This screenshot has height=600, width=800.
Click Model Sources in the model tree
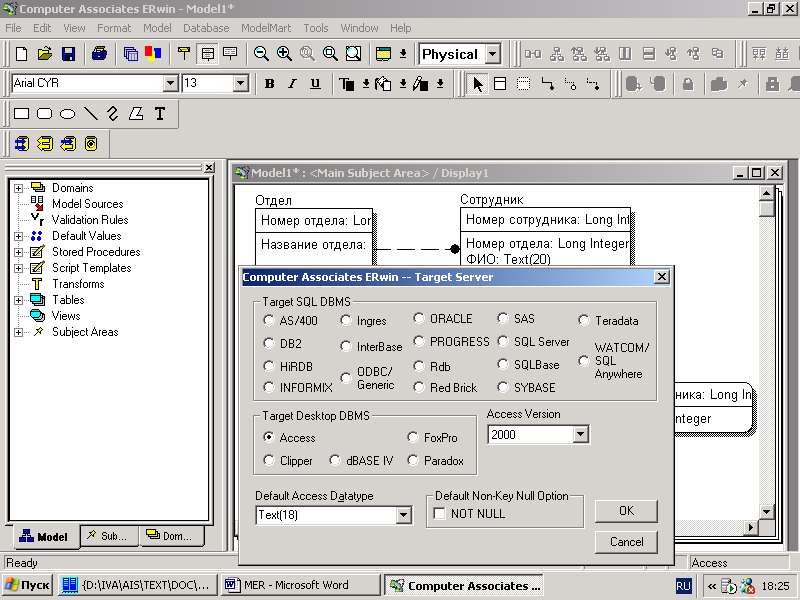tap(88, 204)
